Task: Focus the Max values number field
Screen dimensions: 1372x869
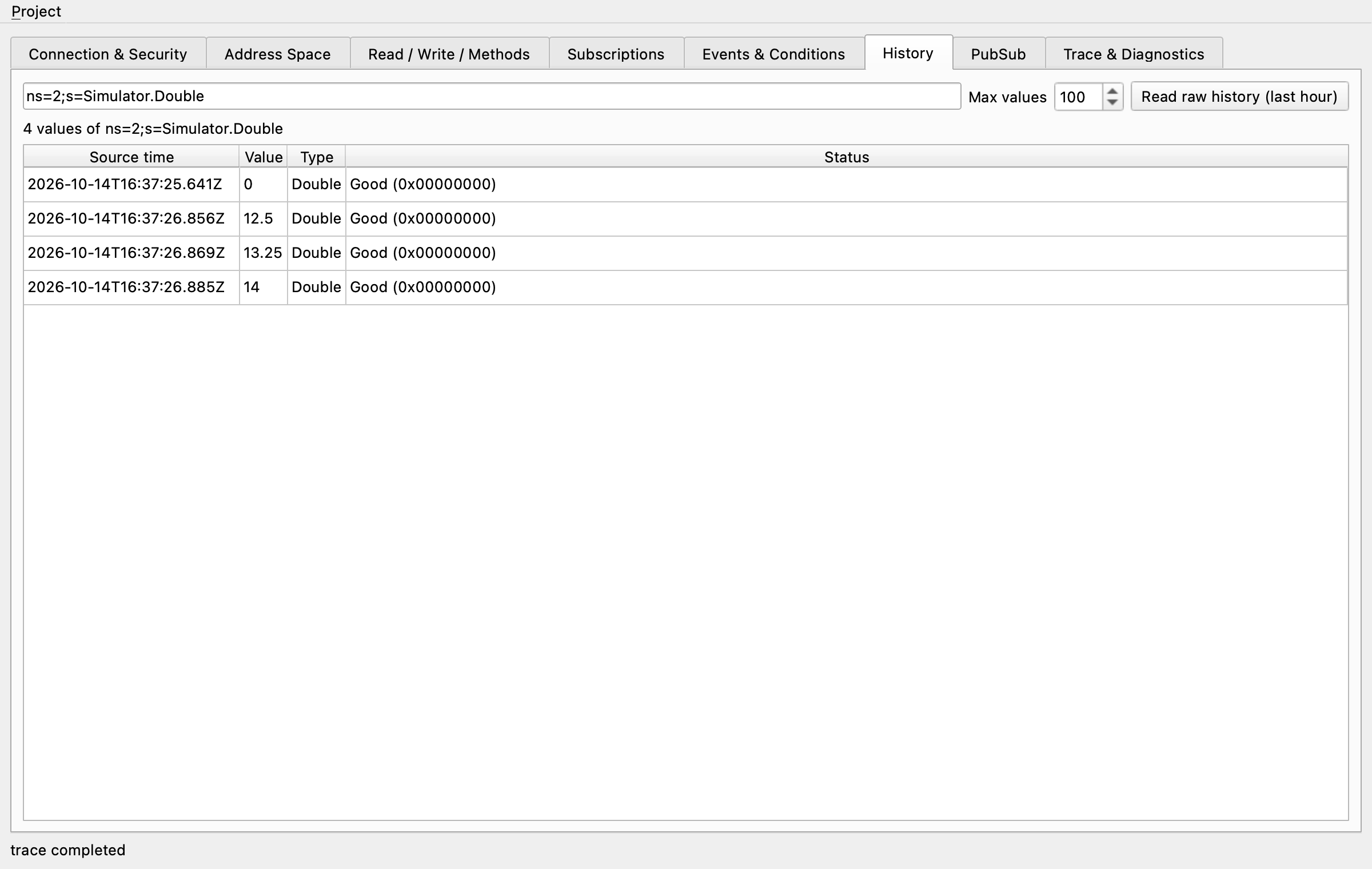Action: [x=1078, y=97]
